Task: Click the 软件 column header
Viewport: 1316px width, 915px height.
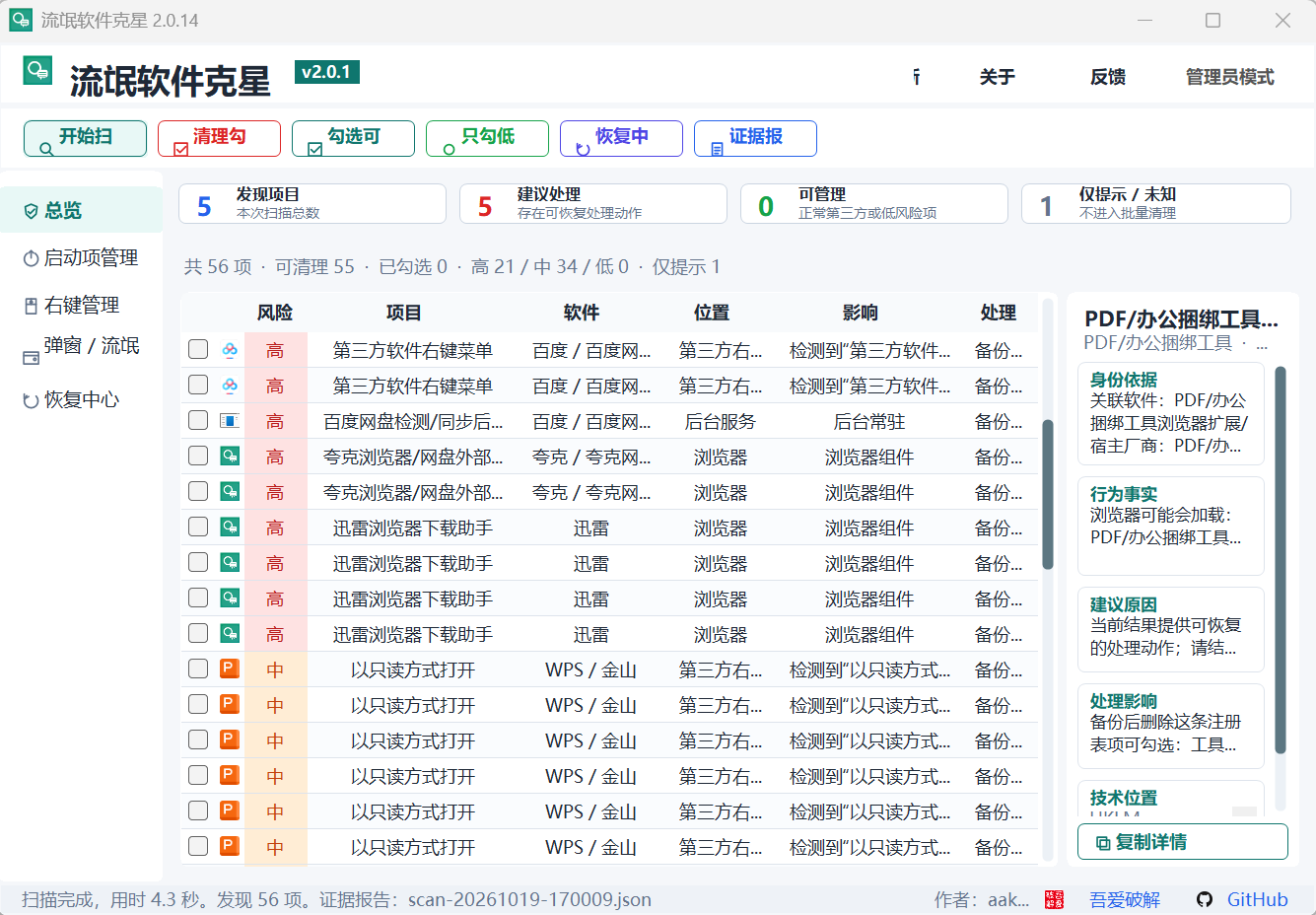Action: (x=582, y=313)
